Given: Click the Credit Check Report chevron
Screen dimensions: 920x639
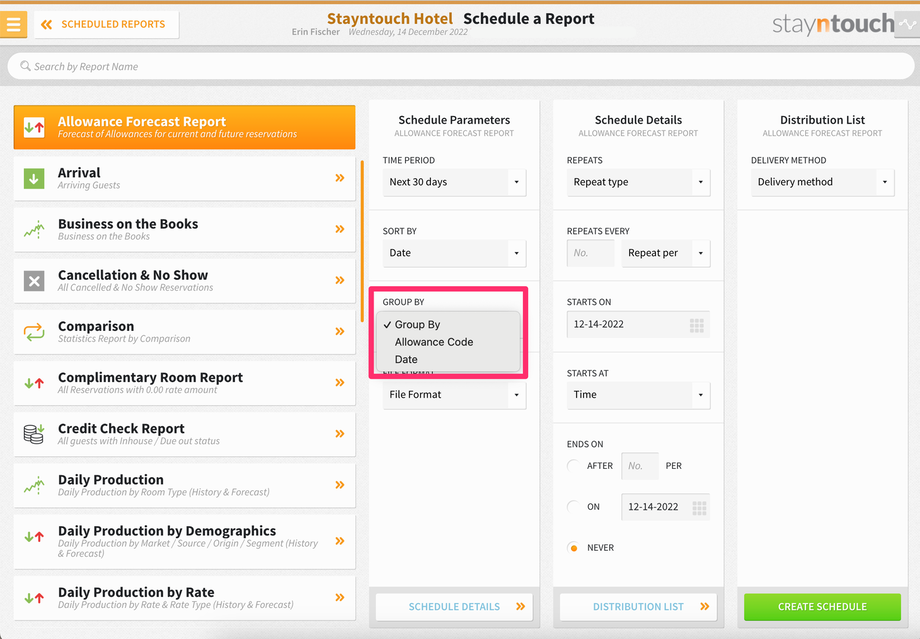Looking at the screenshot, I should [340, 434].
